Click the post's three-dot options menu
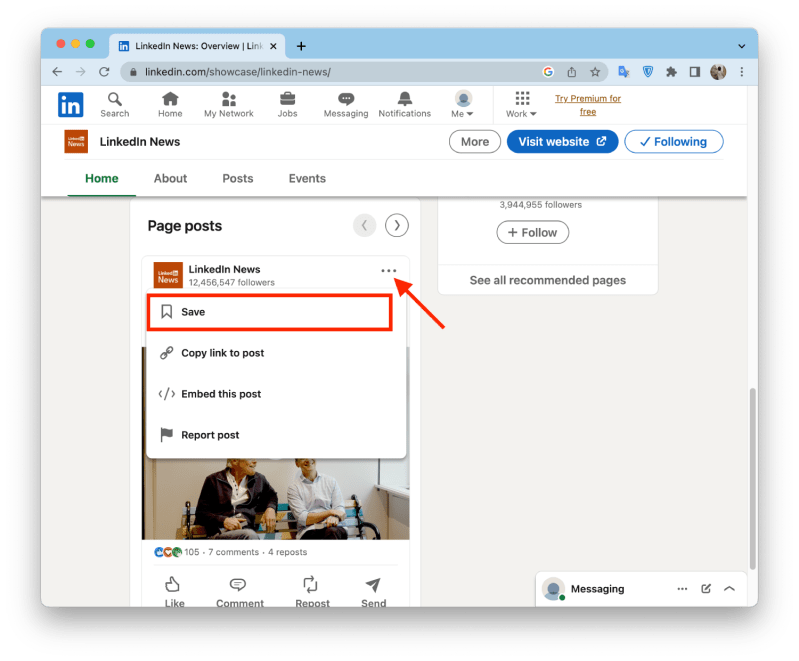 388,271
